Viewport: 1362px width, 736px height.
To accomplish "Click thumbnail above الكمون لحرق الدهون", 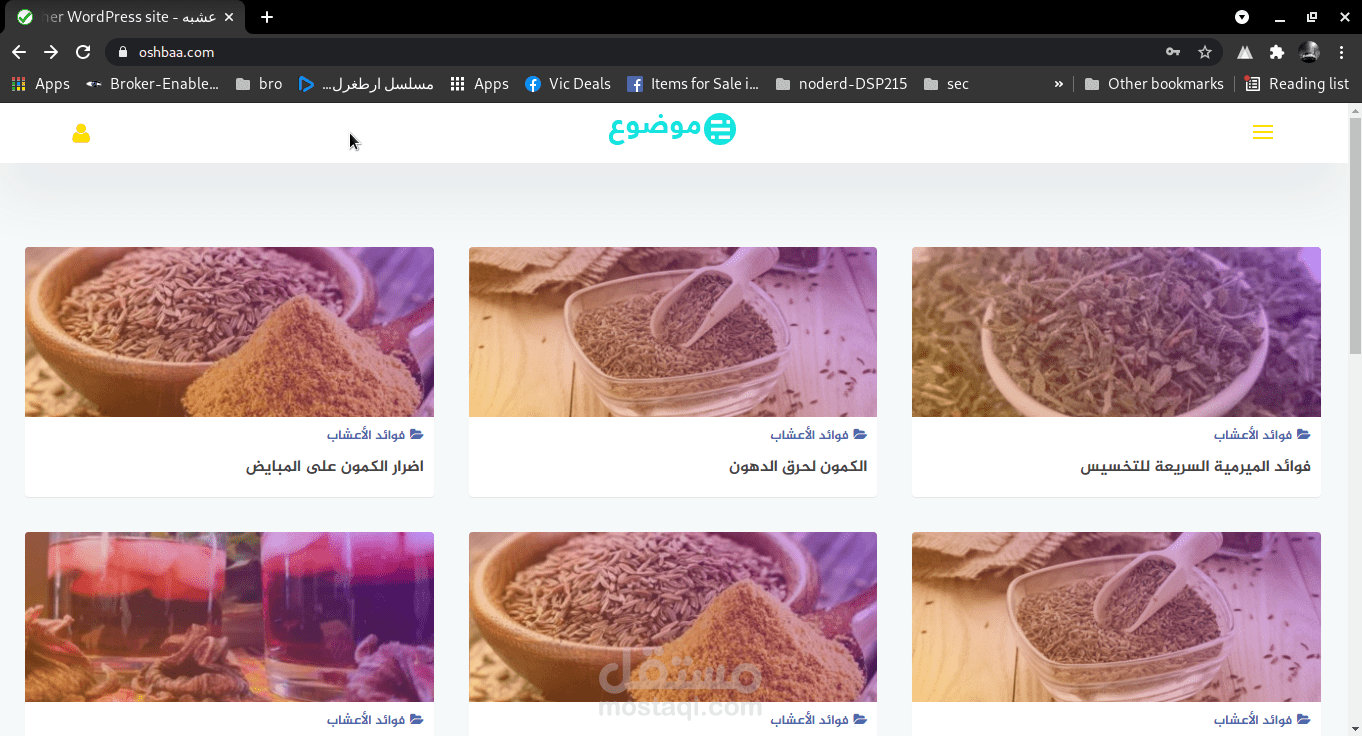I will coord(673,332).
